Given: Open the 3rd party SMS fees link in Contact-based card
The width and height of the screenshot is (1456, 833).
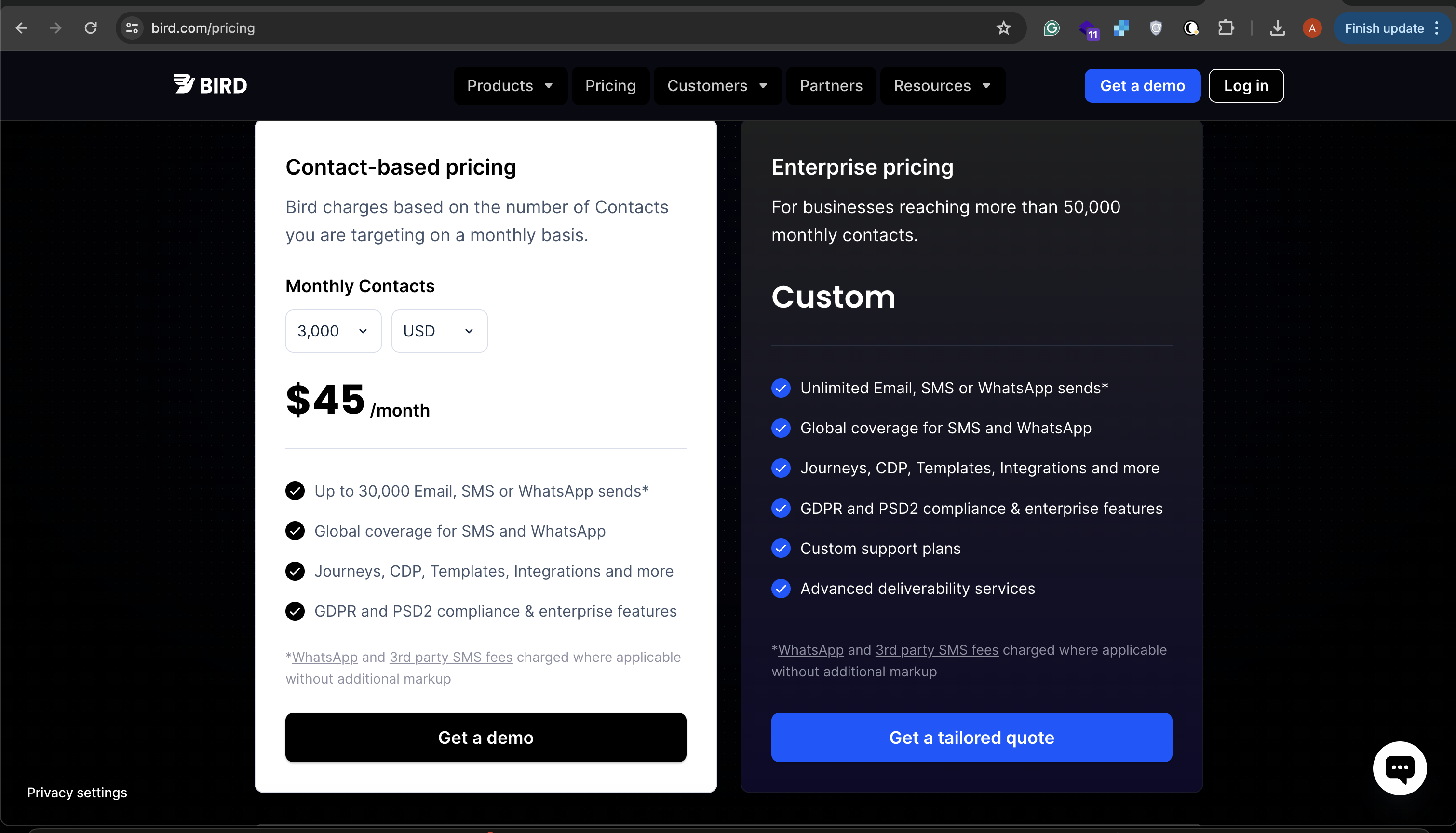Looking at the screenshot, I should click(x=451, y=657).
